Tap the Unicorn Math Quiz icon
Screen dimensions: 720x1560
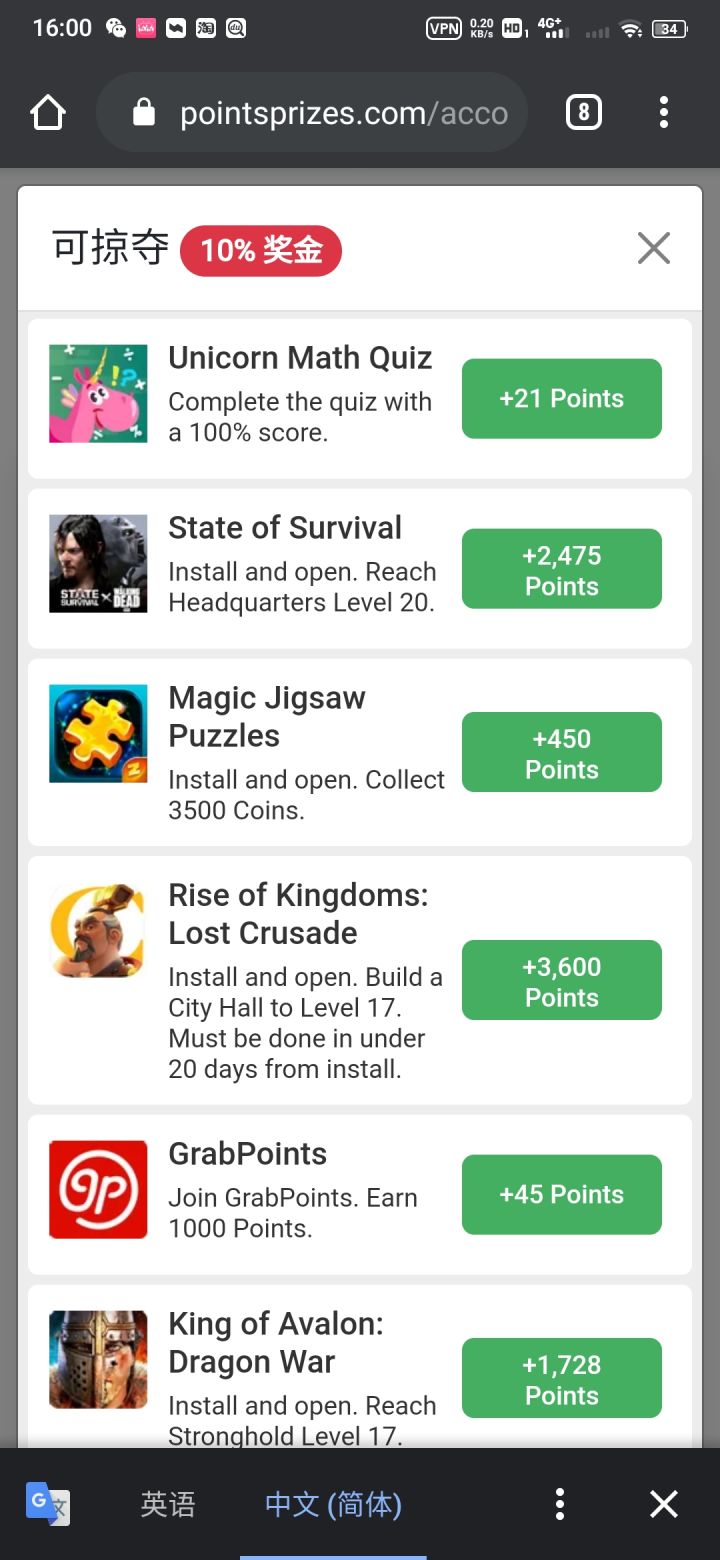[98, 394]
